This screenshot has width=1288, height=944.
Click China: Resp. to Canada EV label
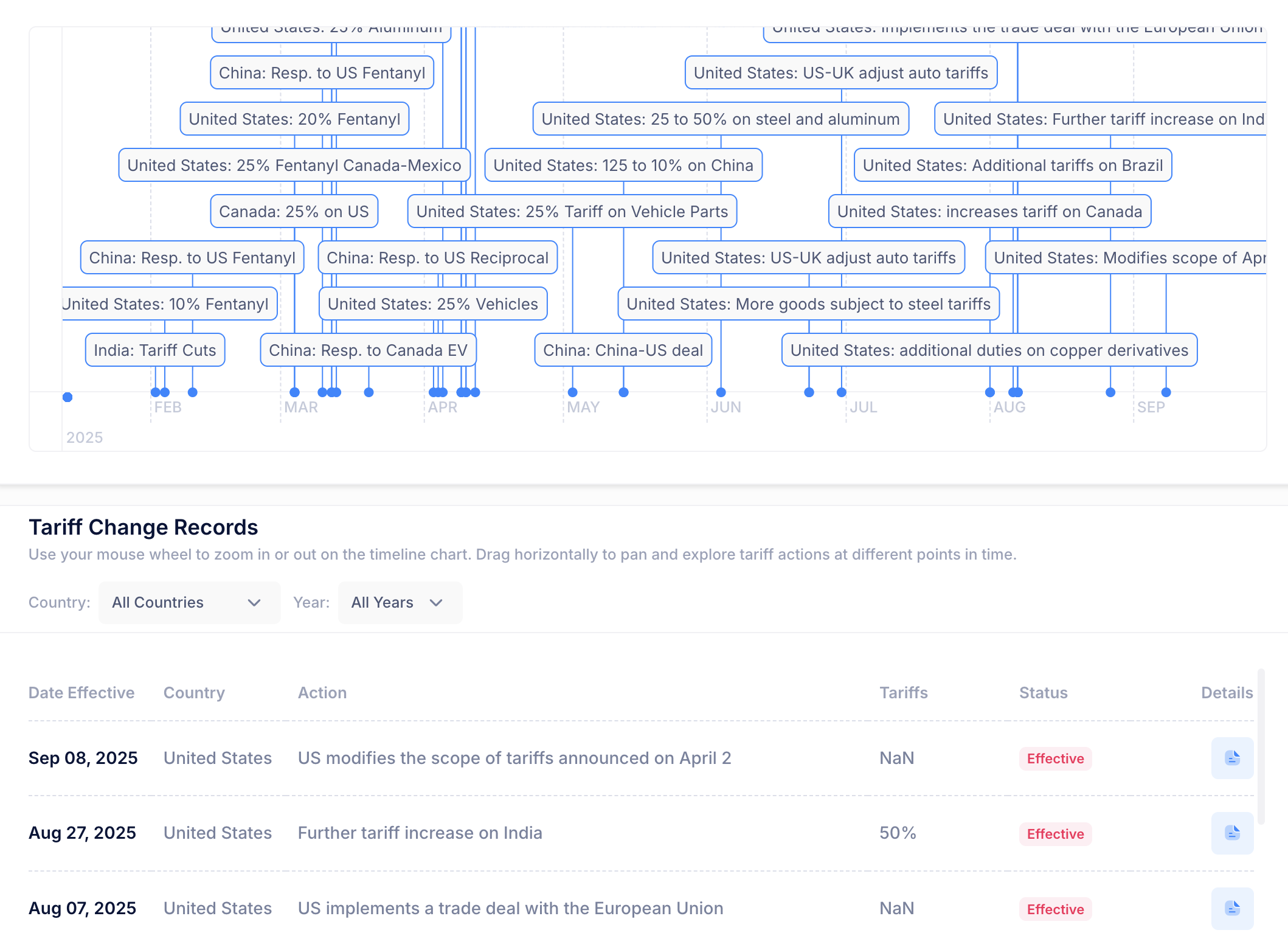coord(368,350)
